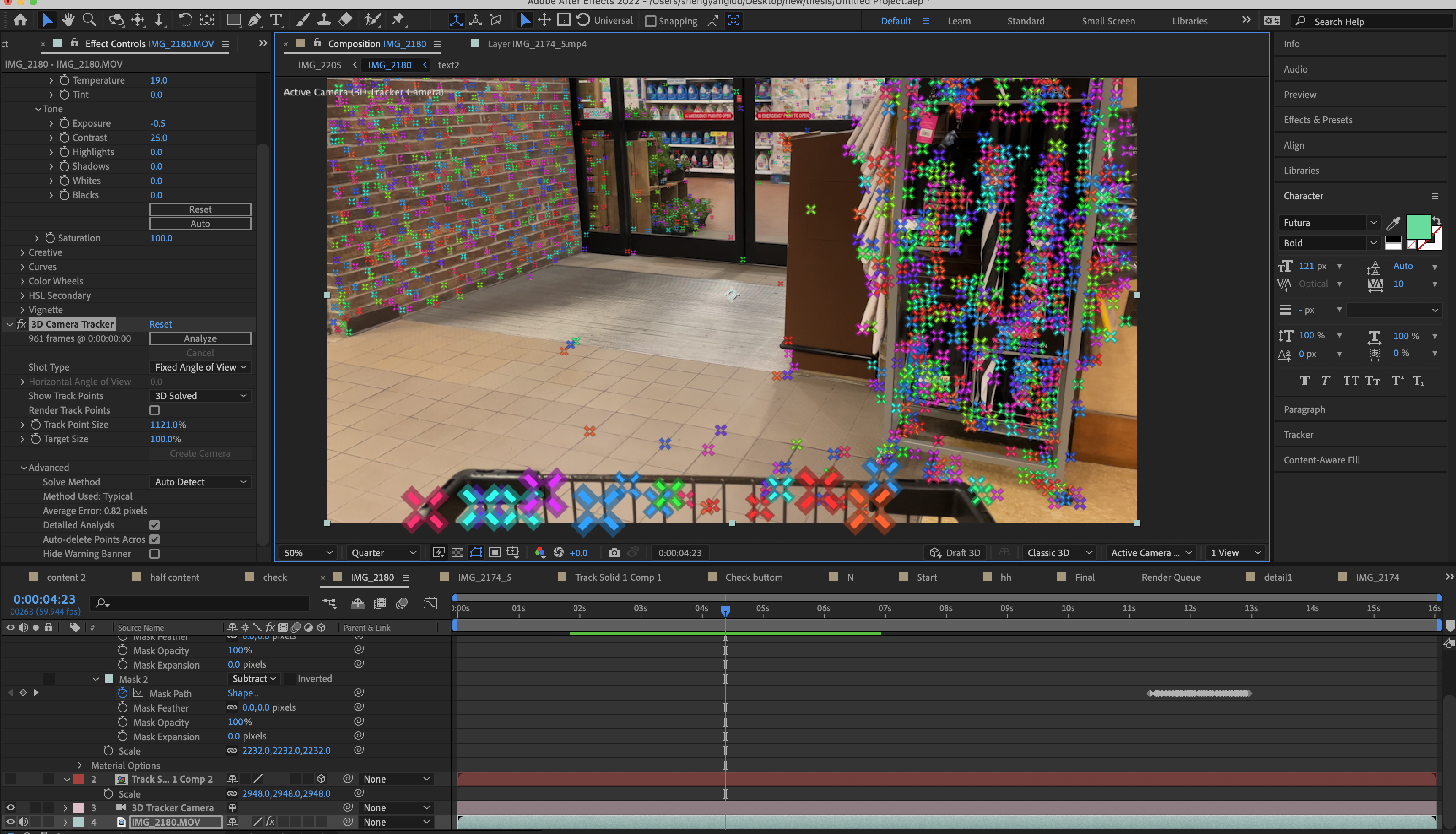Screen dimensions: 1456x834
Task: Select the Pen tool
Action: pos(255,21)
